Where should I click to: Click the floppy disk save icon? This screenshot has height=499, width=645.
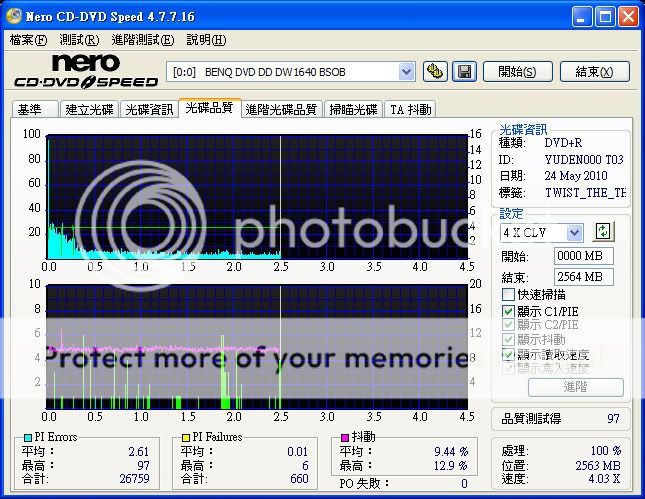464,72
